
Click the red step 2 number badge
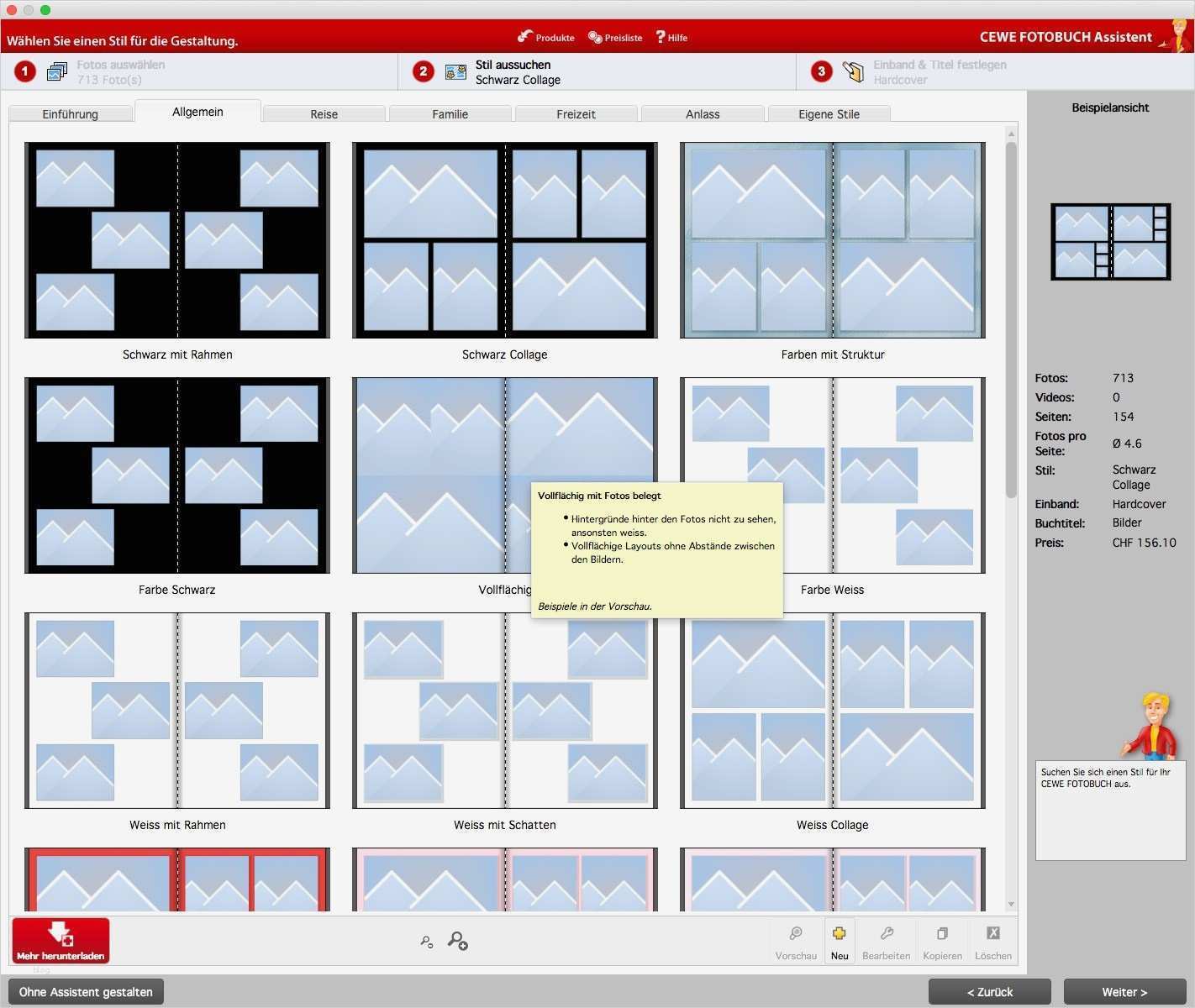pyautogui.click(x=424, y=71)
